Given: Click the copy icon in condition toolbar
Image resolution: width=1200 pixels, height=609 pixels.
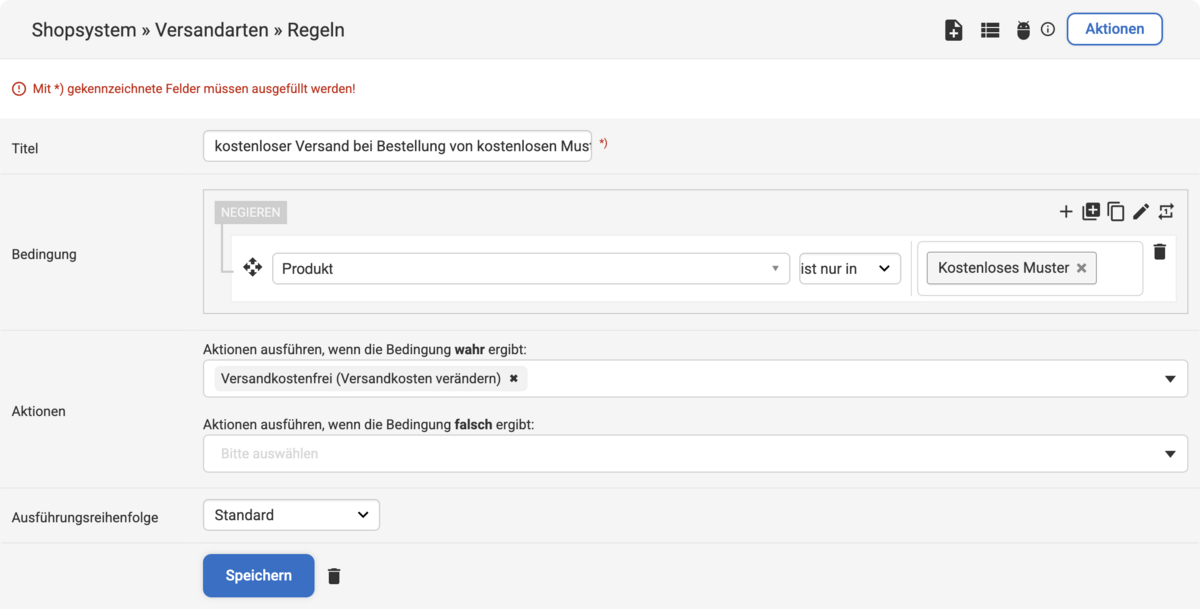Looking at the screenshot, I should tap(1116, 211).
